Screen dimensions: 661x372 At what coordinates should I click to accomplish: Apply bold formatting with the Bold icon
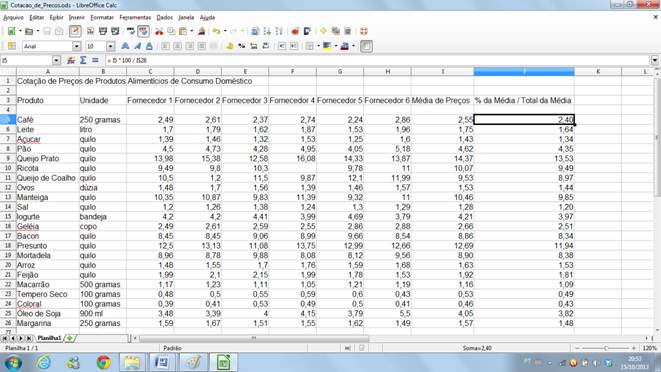125,46
